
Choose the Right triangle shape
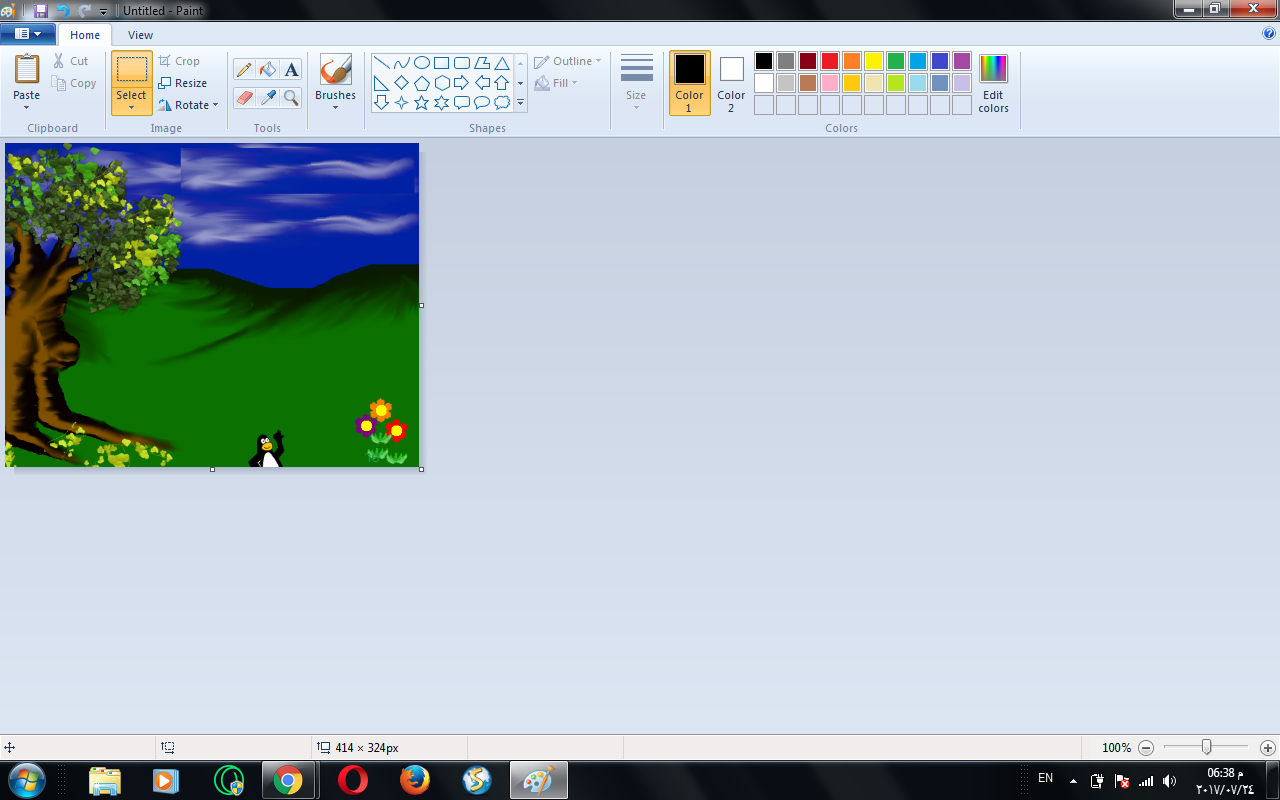381,83
